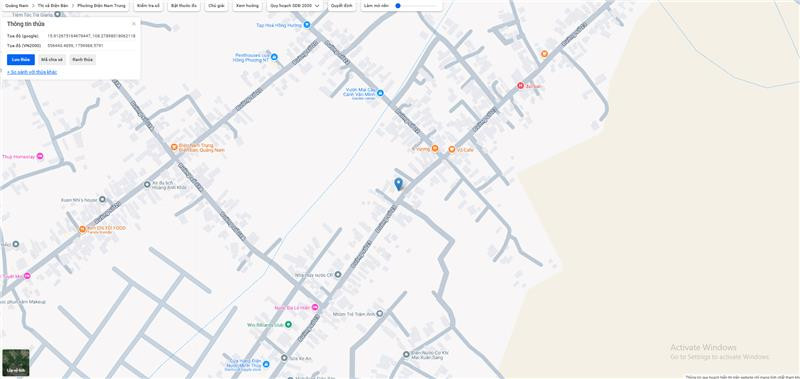Click the pink Thuỷ Homestay marker

coord(40,157)
